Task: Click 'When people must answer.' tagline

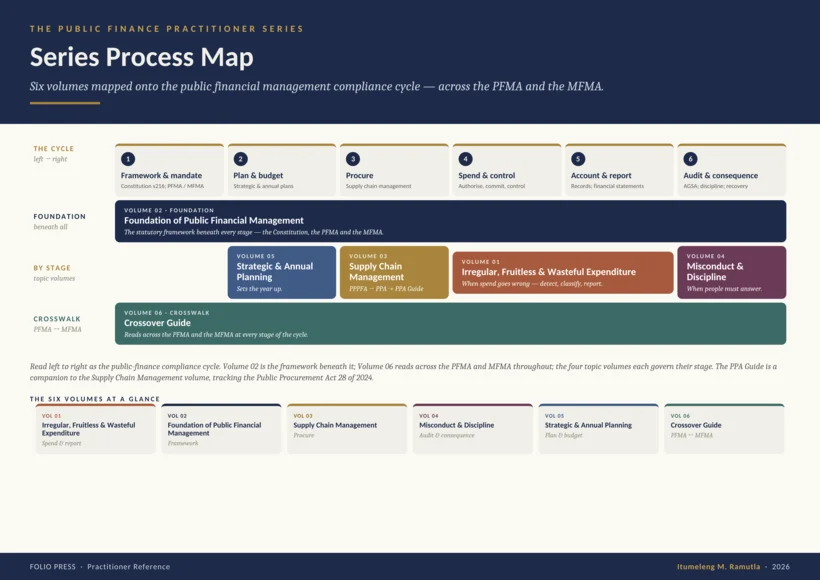Action: coord(724,289)
